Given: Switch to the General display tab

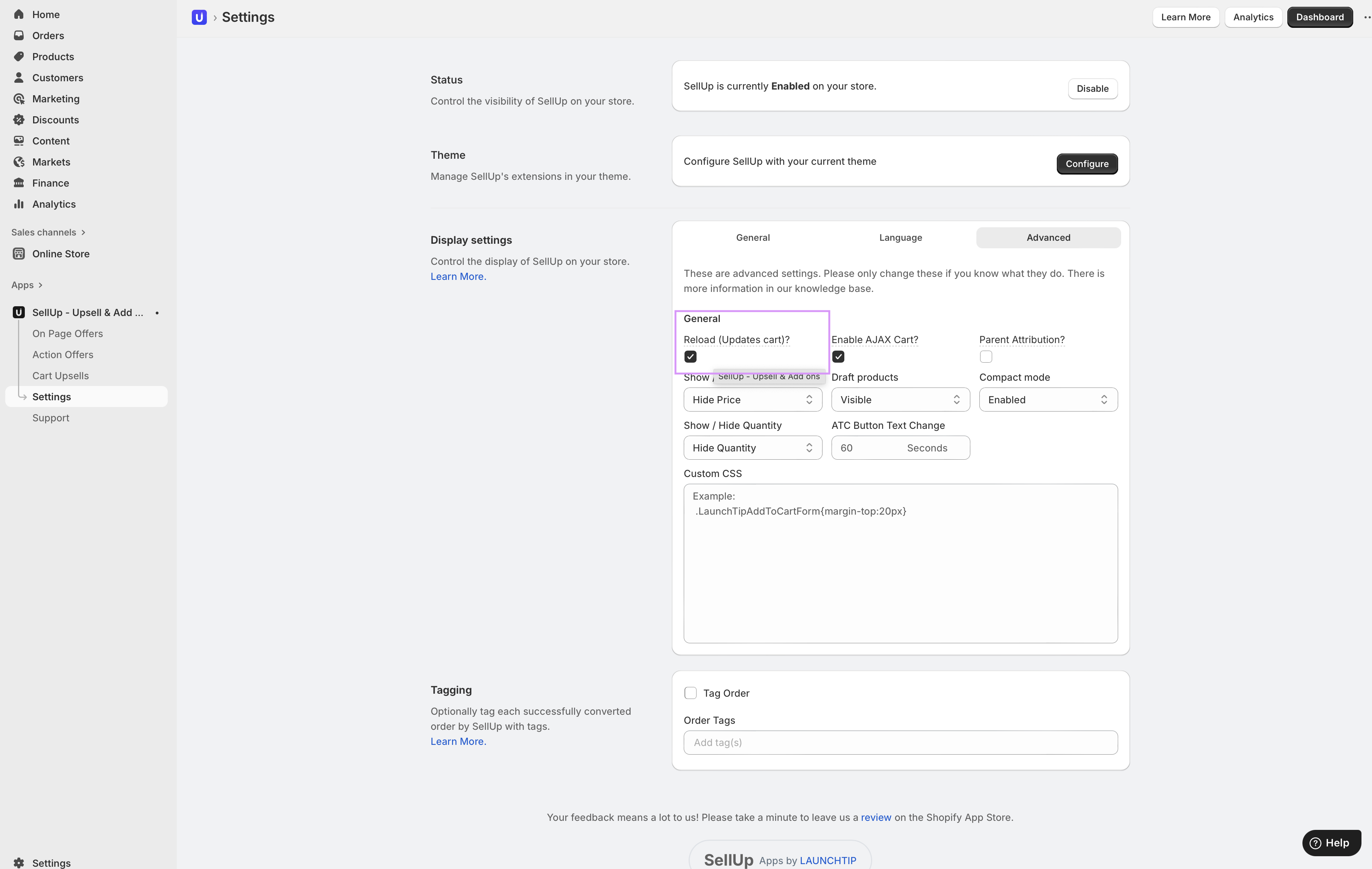Looking at the screenshot, I should pos(753,238).
